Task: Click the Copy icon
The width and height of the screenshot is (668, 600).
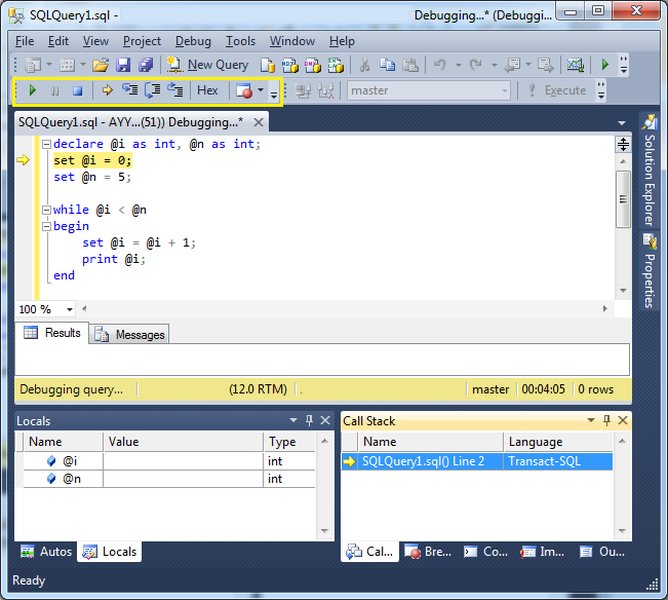Action: point(387,65)
